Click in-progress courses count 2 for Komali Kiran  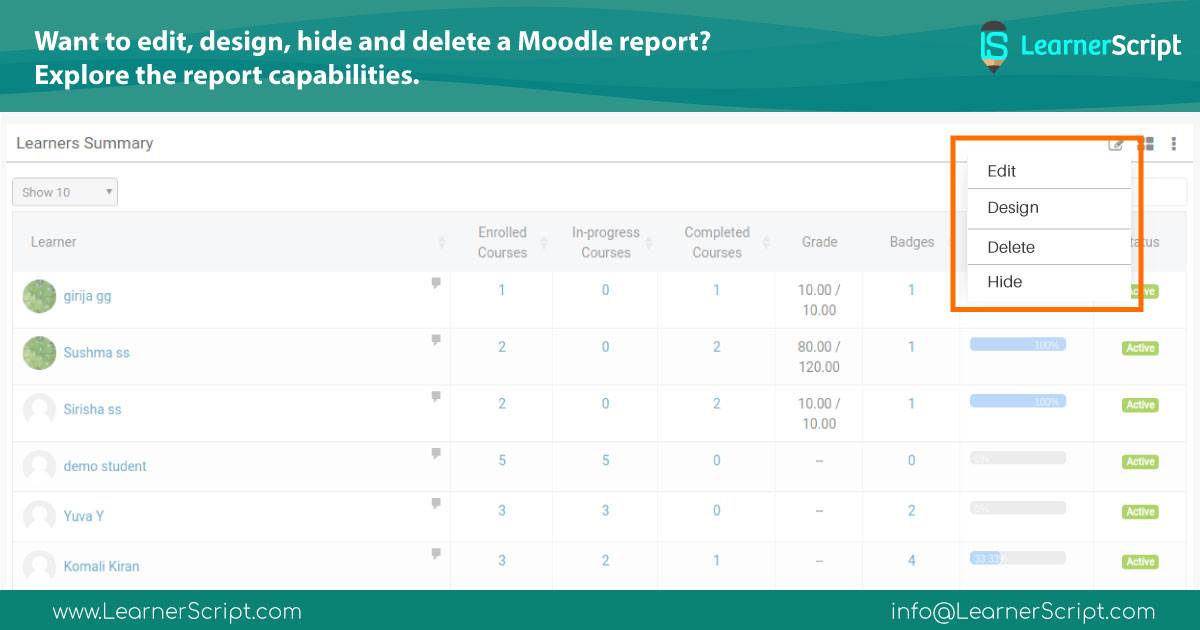[x=606, y=560]
